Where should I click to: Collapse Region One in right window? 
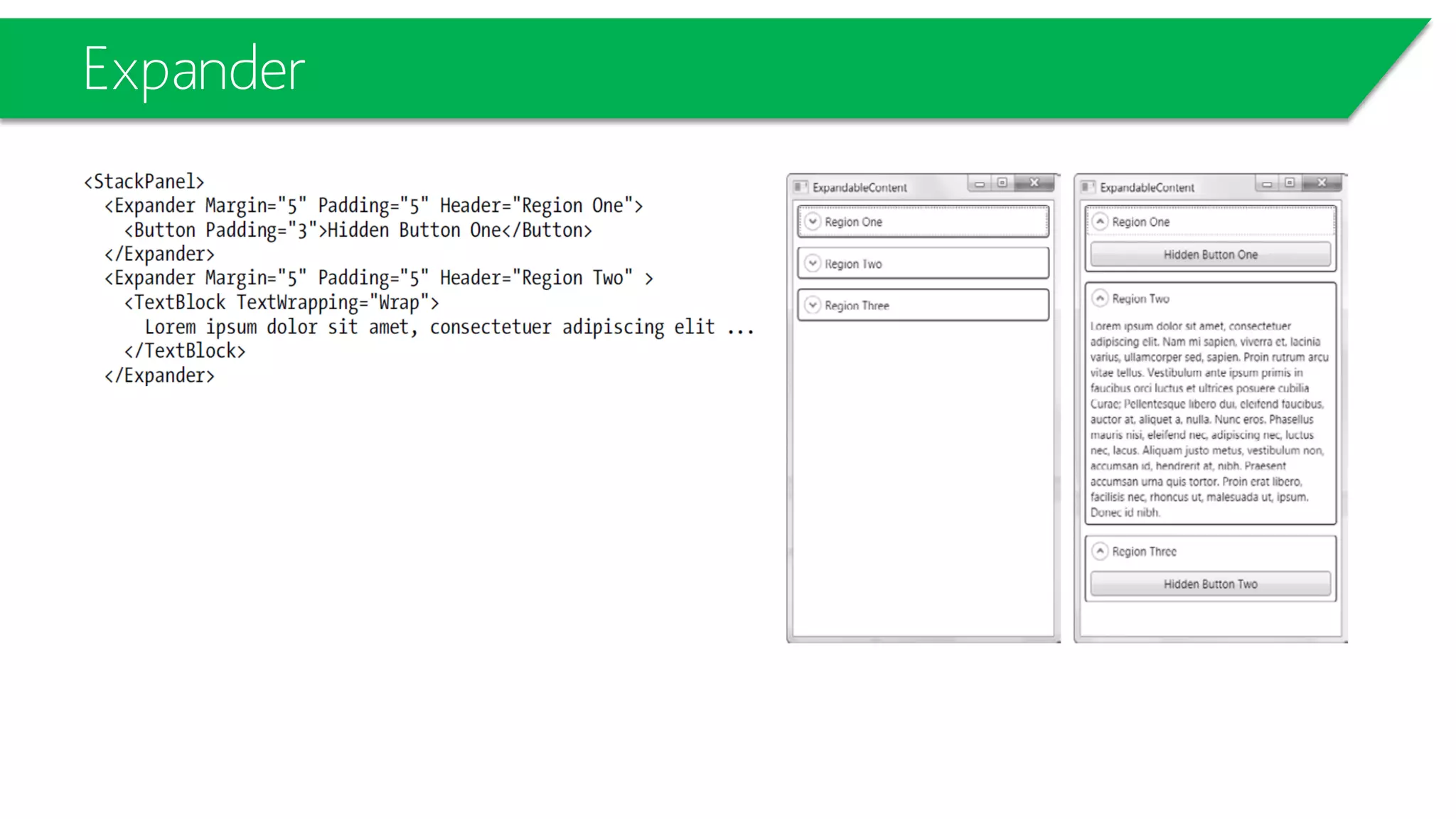[x=1100, y=222]
